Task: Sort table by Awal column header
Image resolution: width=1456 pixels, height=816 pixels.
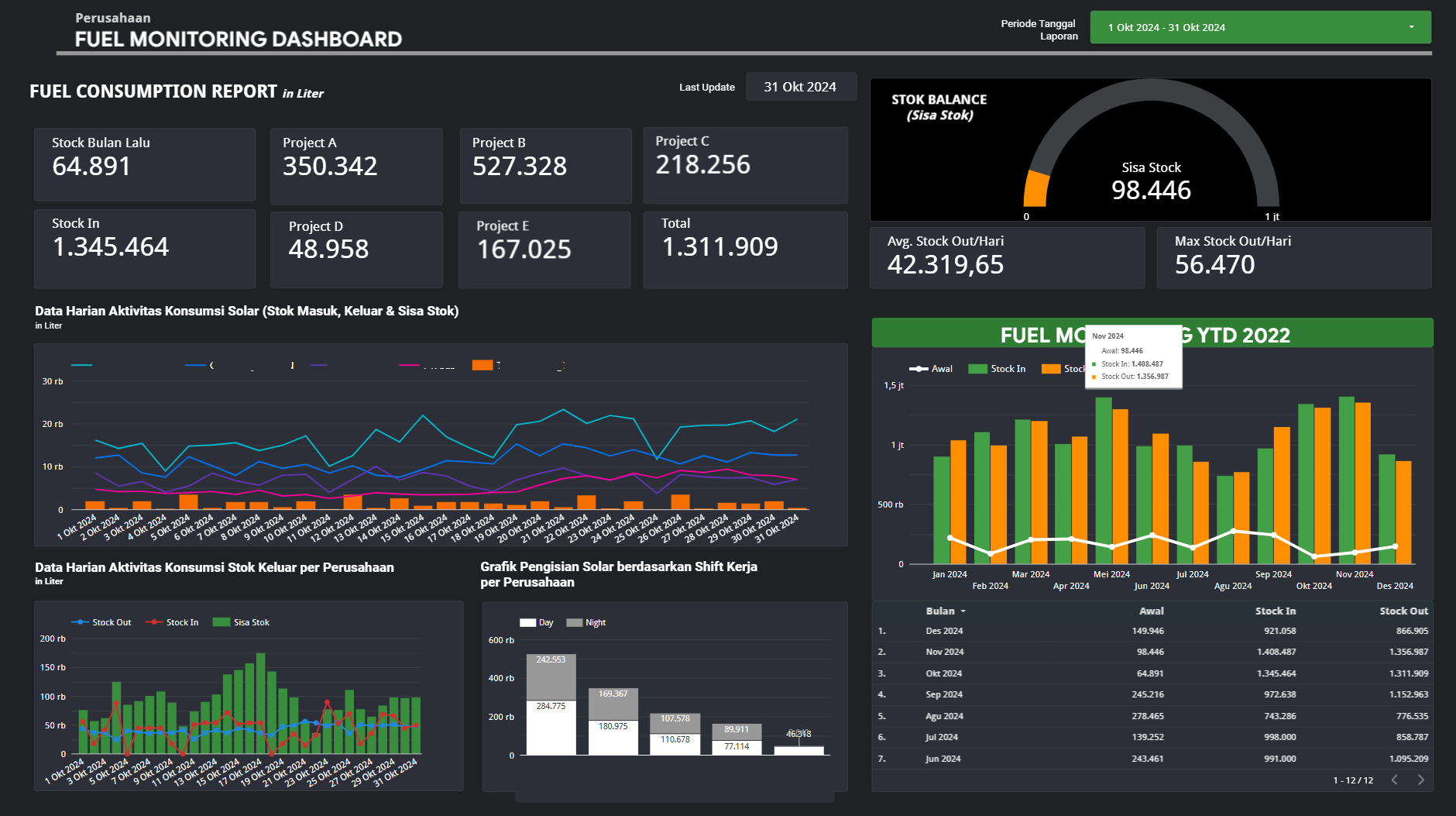Action: click(x=1151, y=611)
